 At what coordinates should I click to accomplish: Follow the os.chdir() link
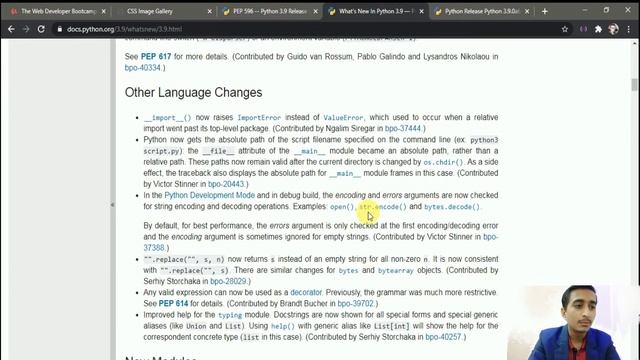[x=443, y=162]
